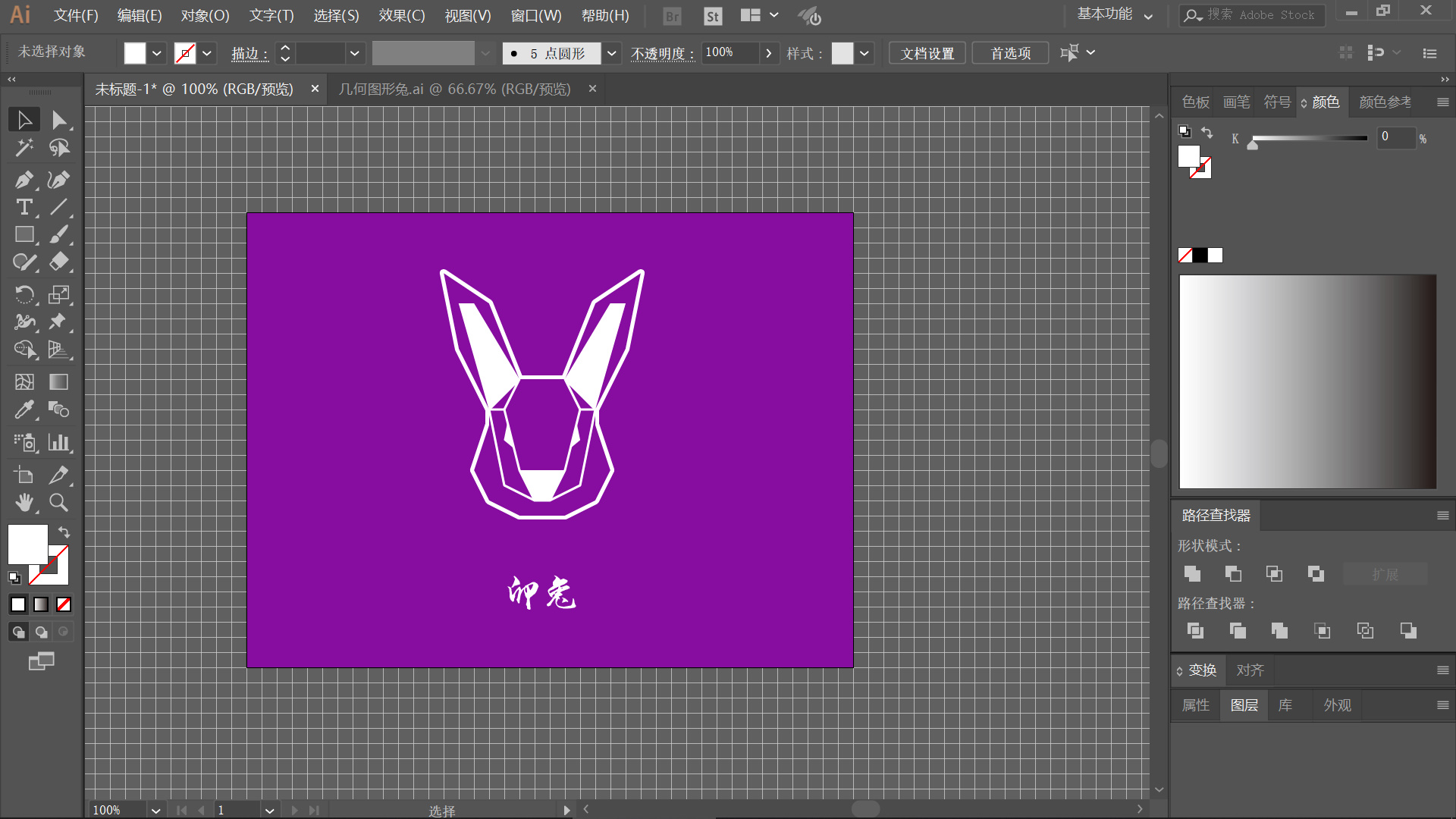Select the Pen tool
Screen dimensions: 1456x819
pyautogui.click(x=24, y=180)
